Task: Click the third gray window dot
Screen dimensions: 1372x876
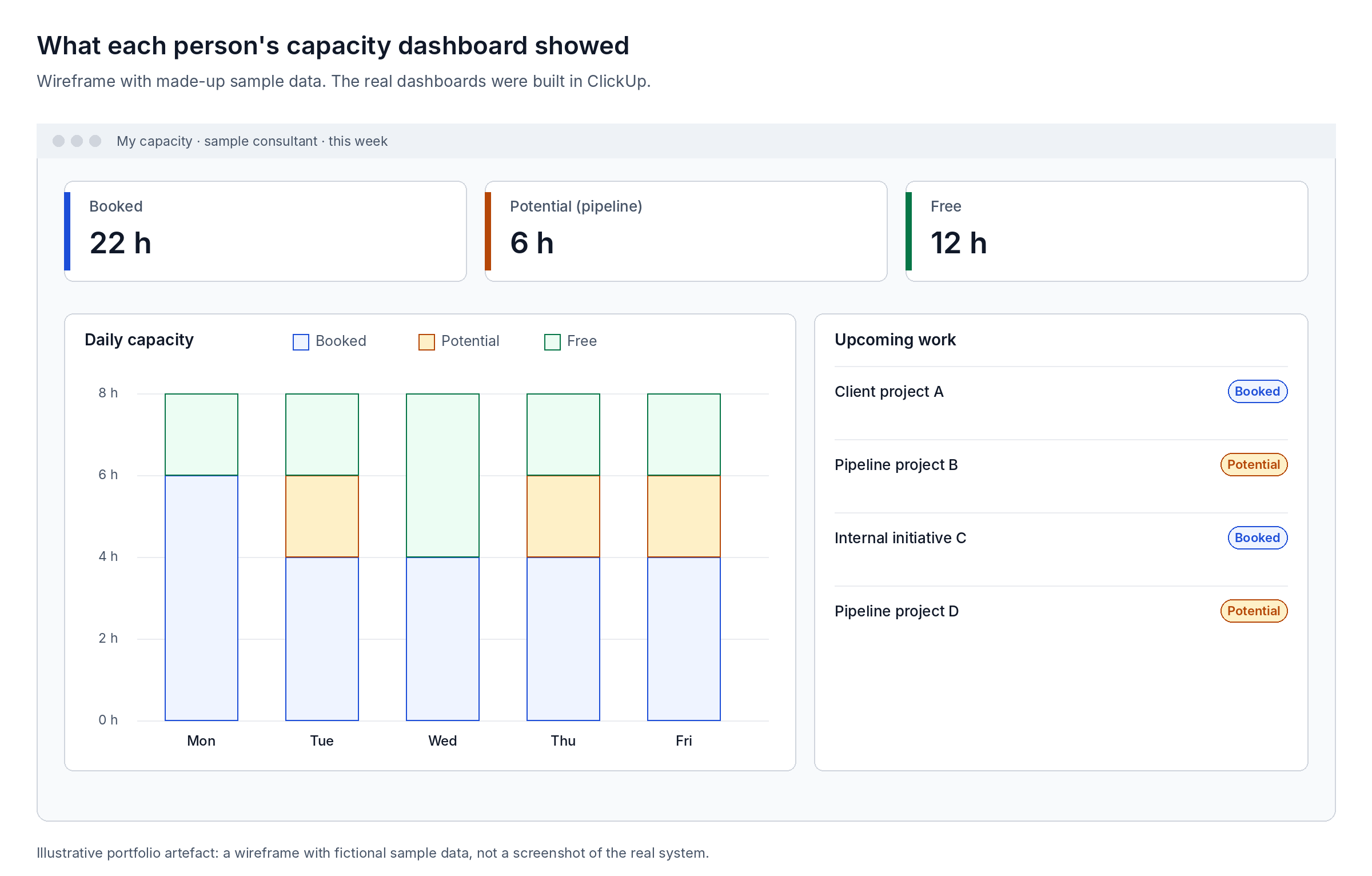Action: (x=95, y=141)
